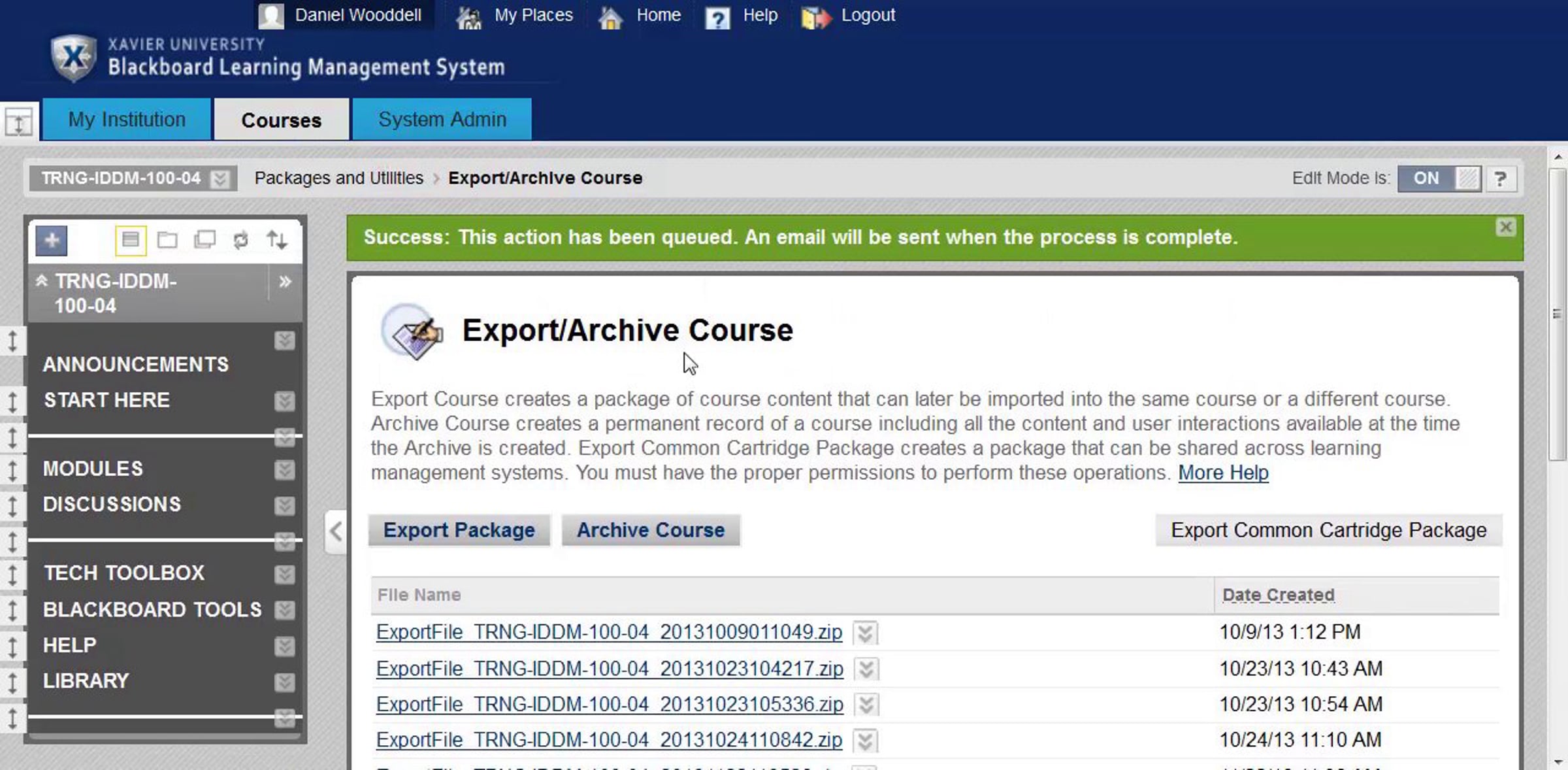The width and height of the screenshot is (1568, 770).
Task: Click the page vertical scrollbar thumb
Action: pos(1558,314)
